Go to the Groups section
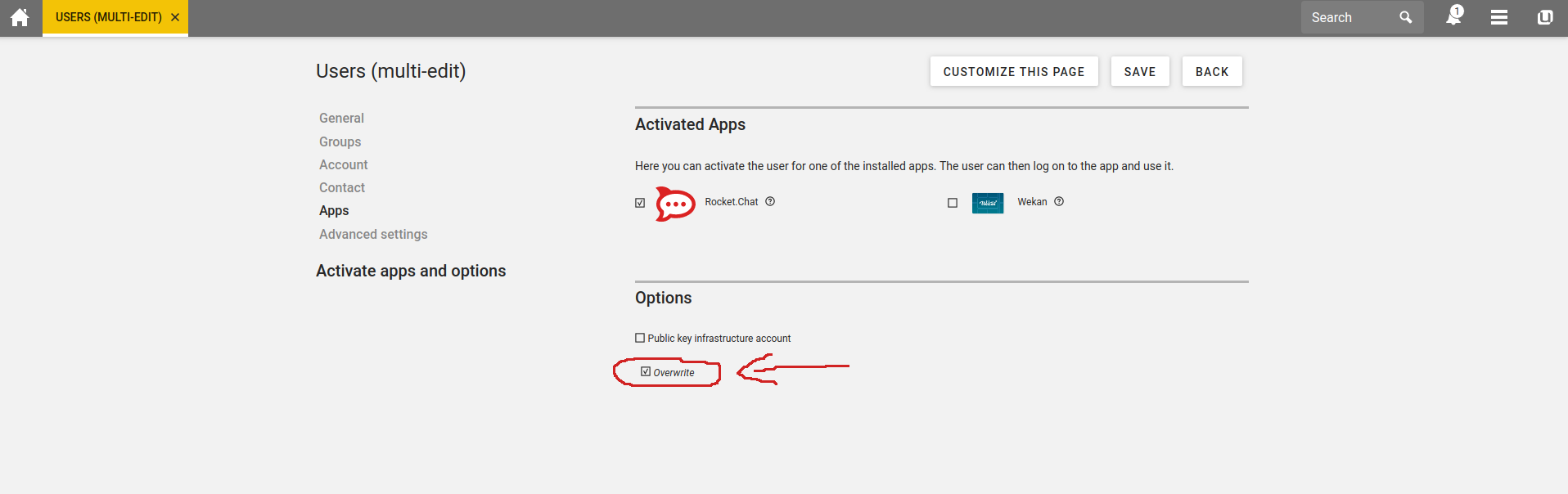Image resolution: width=1568 pixels, height=494 pixels. 340,142
